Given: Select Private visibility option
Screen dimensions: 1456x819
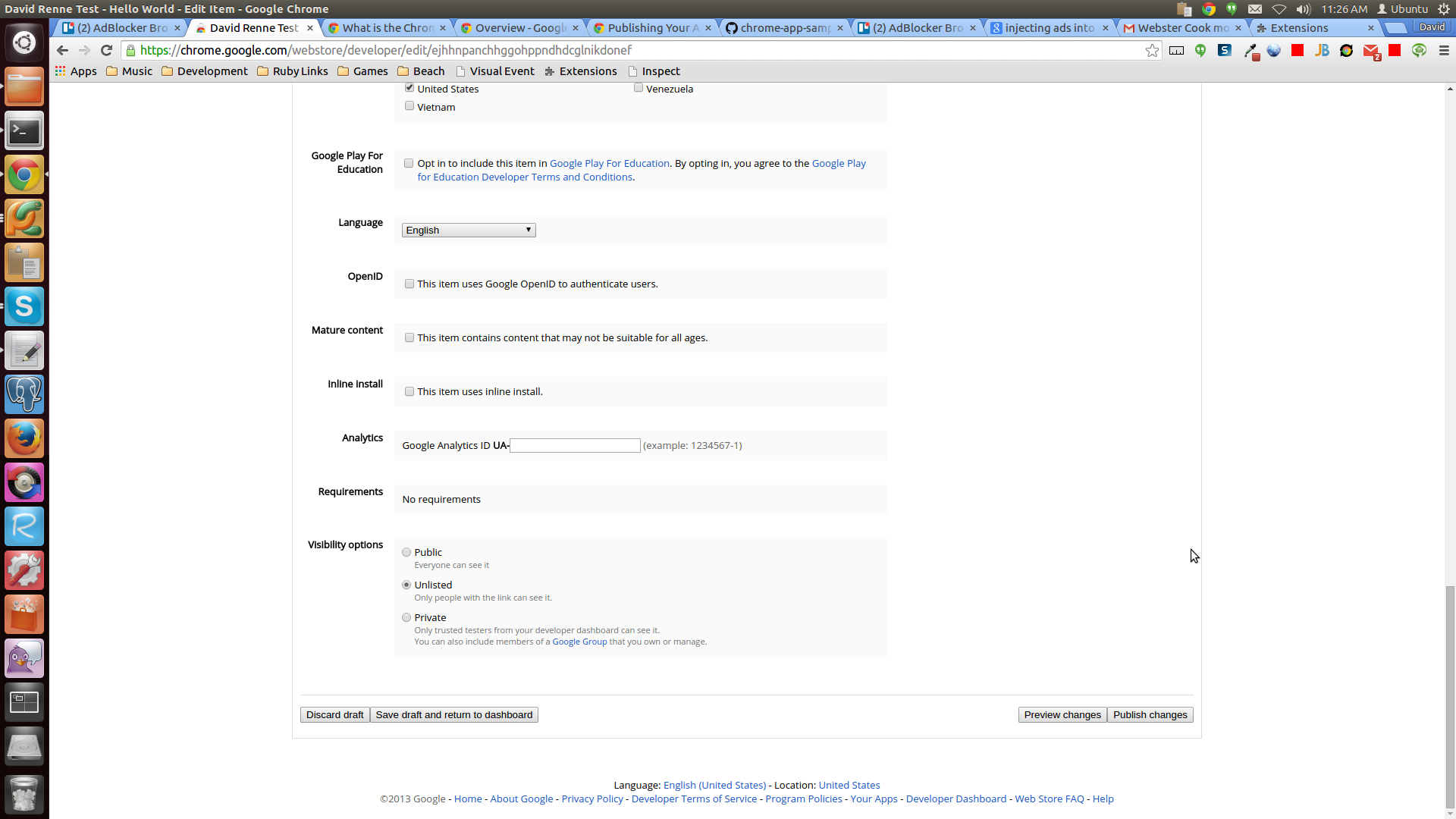Looking at the screenshot, I should tap(406, 617).
